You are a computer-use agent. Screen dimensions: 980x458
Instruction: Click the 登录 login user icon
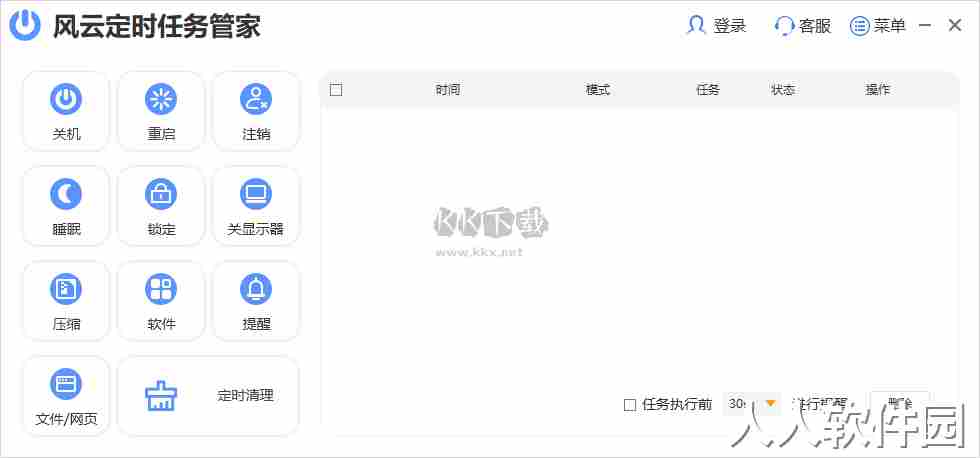tap(695, 26)
